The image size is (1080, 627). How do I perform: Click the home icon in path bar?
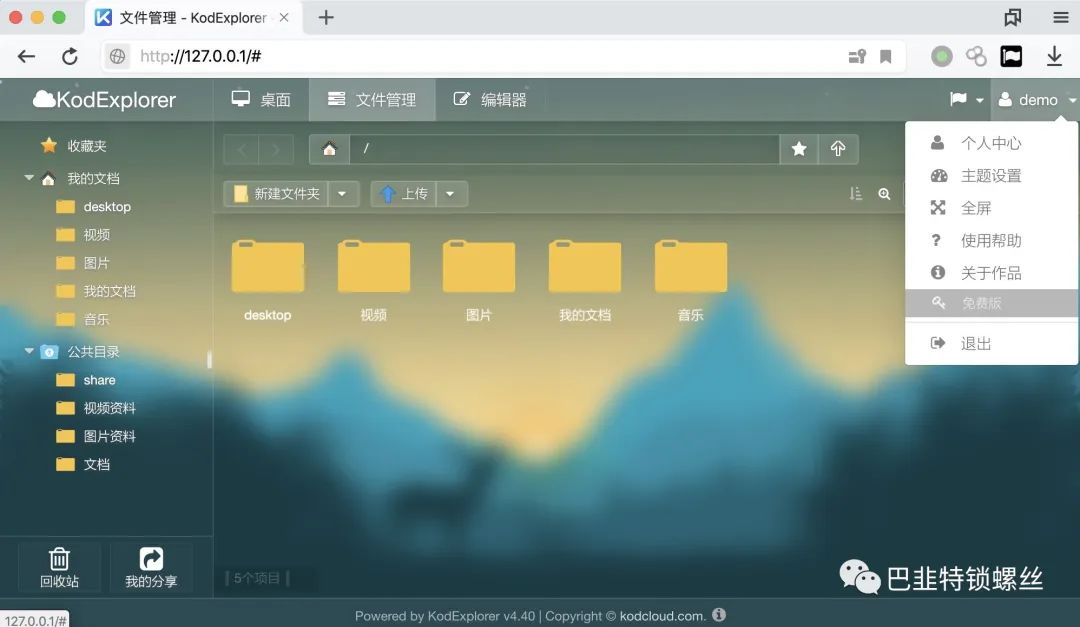pyautogui.click(x=329, y=149)
